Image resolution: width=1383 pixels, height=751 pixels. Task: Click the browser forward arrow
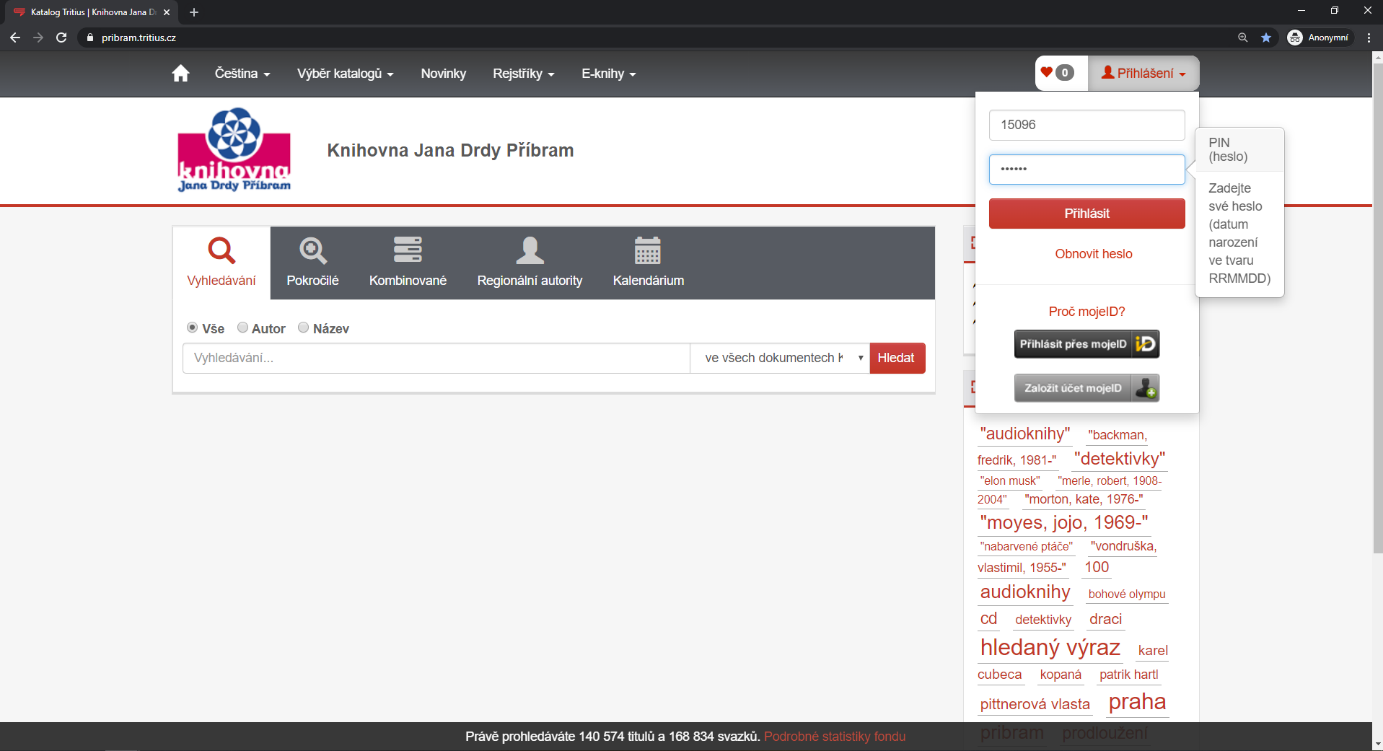[x=38, y=37]
